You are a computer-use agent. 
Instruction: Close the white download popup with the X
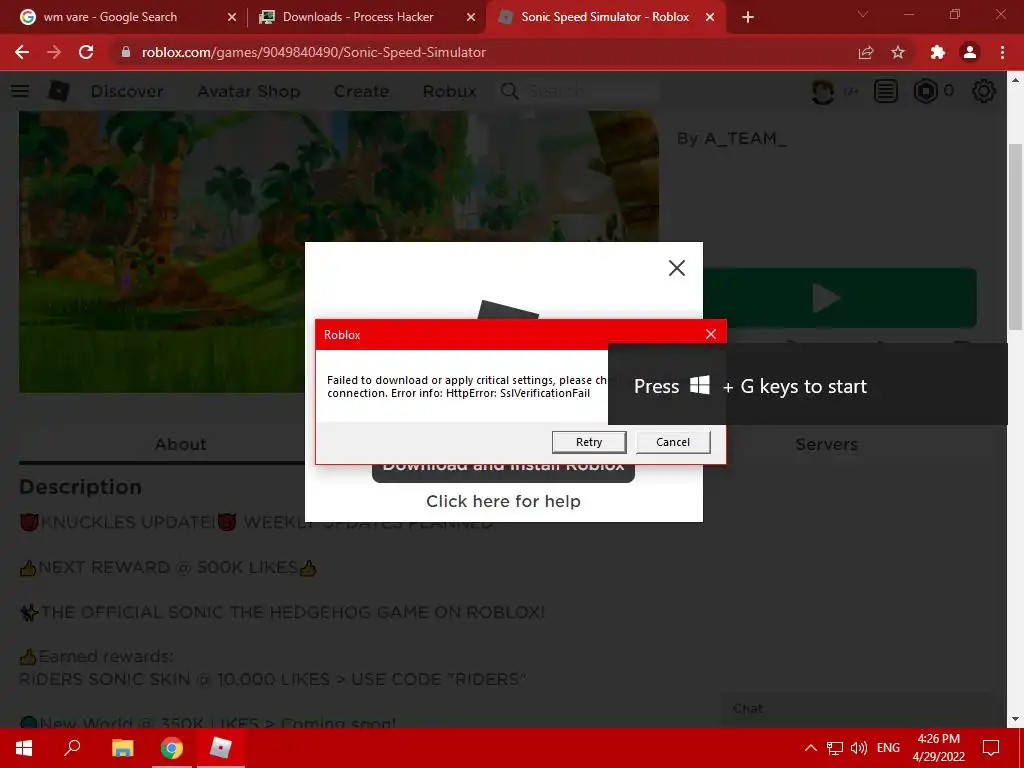coord(677,268)
